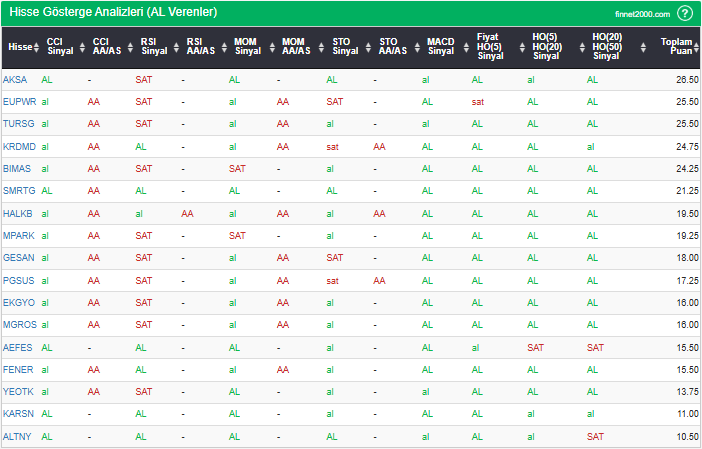Viewport: 702px width, 449px height.
Task: Select GESAN total score 18.00
Action: click(687, 258)
